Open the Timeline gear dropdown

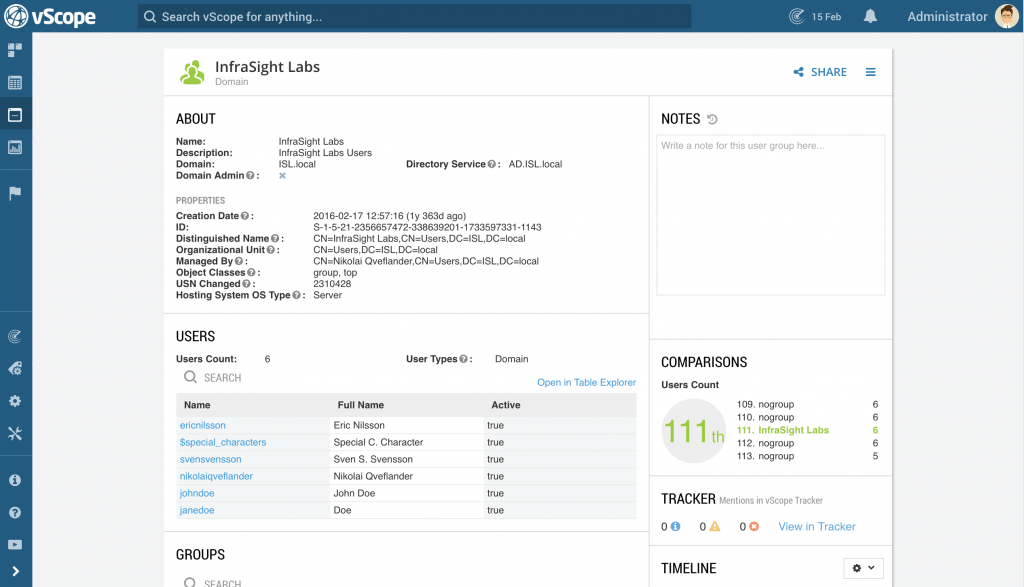coord(863,568)
